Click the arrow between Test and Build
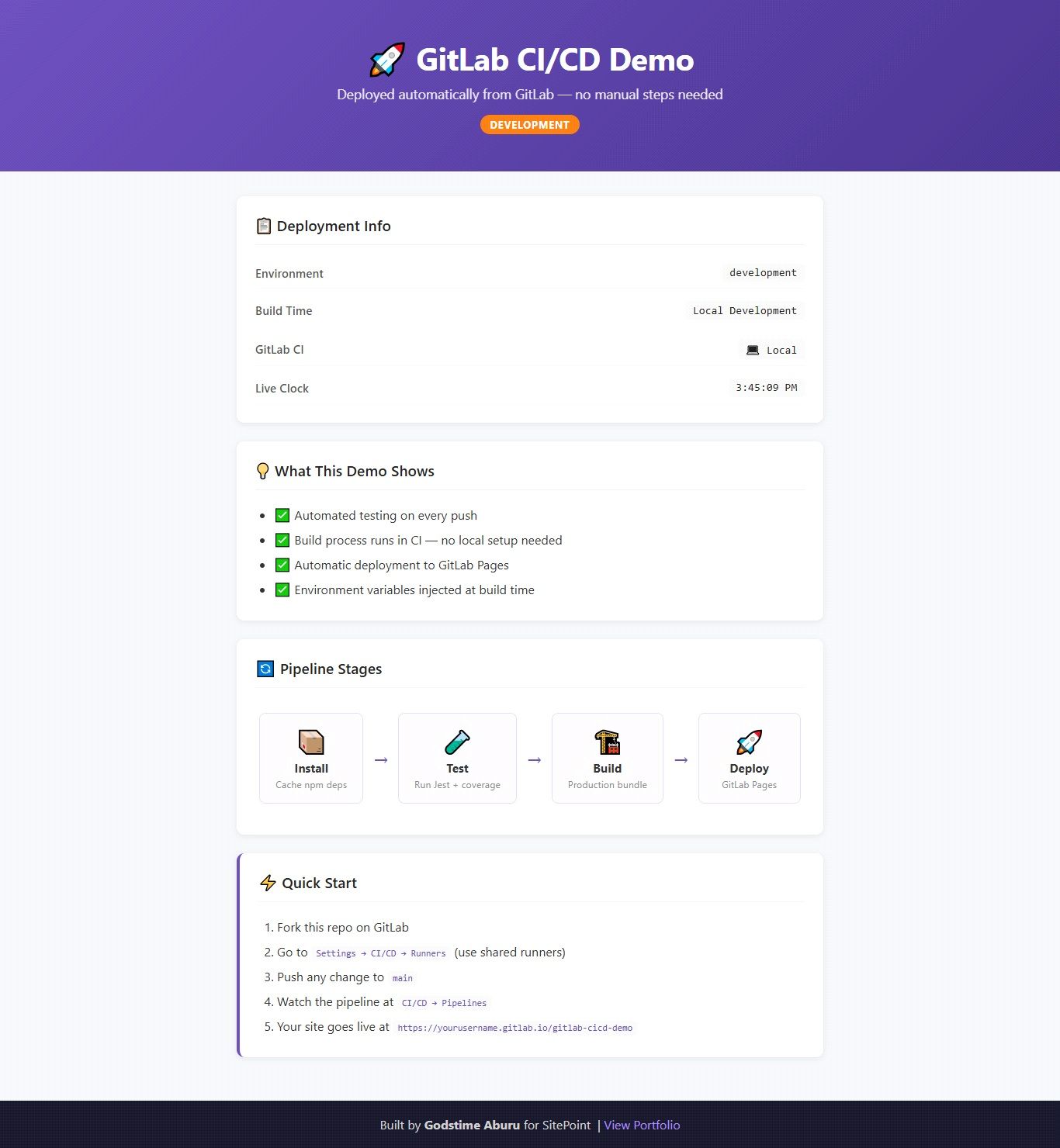The height and width of the screenshot is (1148, 1060). [x=535, y=760]
